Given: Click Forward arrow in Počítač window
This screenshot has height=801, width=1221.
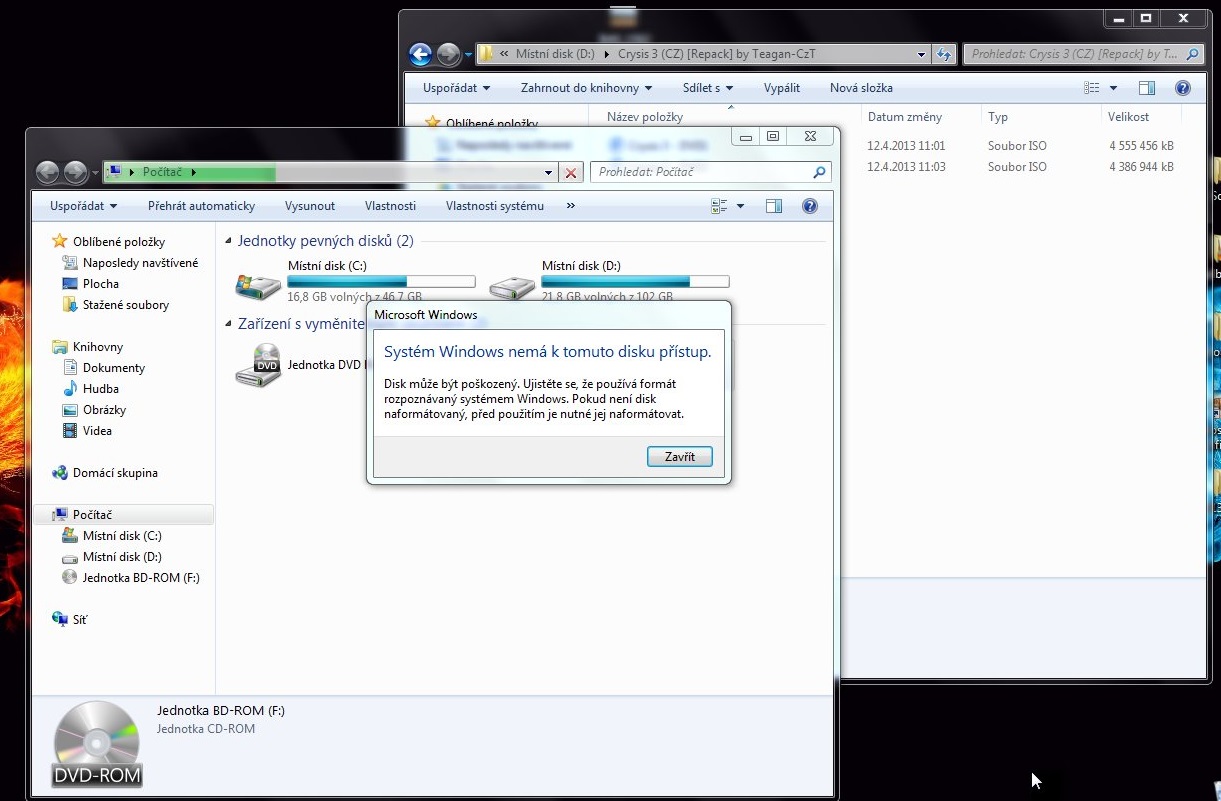Looking at the screenshot, I should [x=76, y=172].
